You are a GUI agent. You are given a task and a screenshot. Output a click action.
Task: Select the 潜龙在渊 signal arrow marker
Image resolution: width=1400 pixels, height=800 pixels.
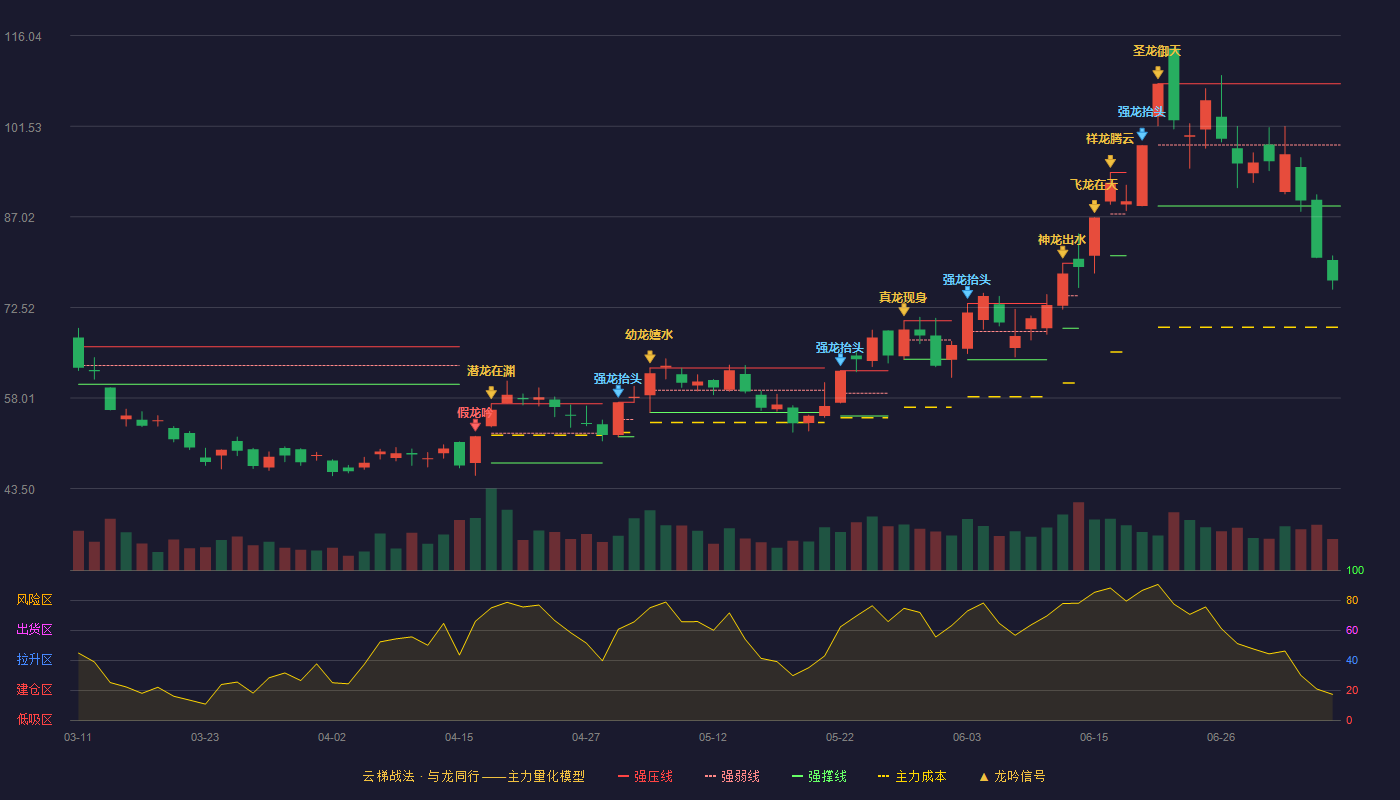click(491, 392)
